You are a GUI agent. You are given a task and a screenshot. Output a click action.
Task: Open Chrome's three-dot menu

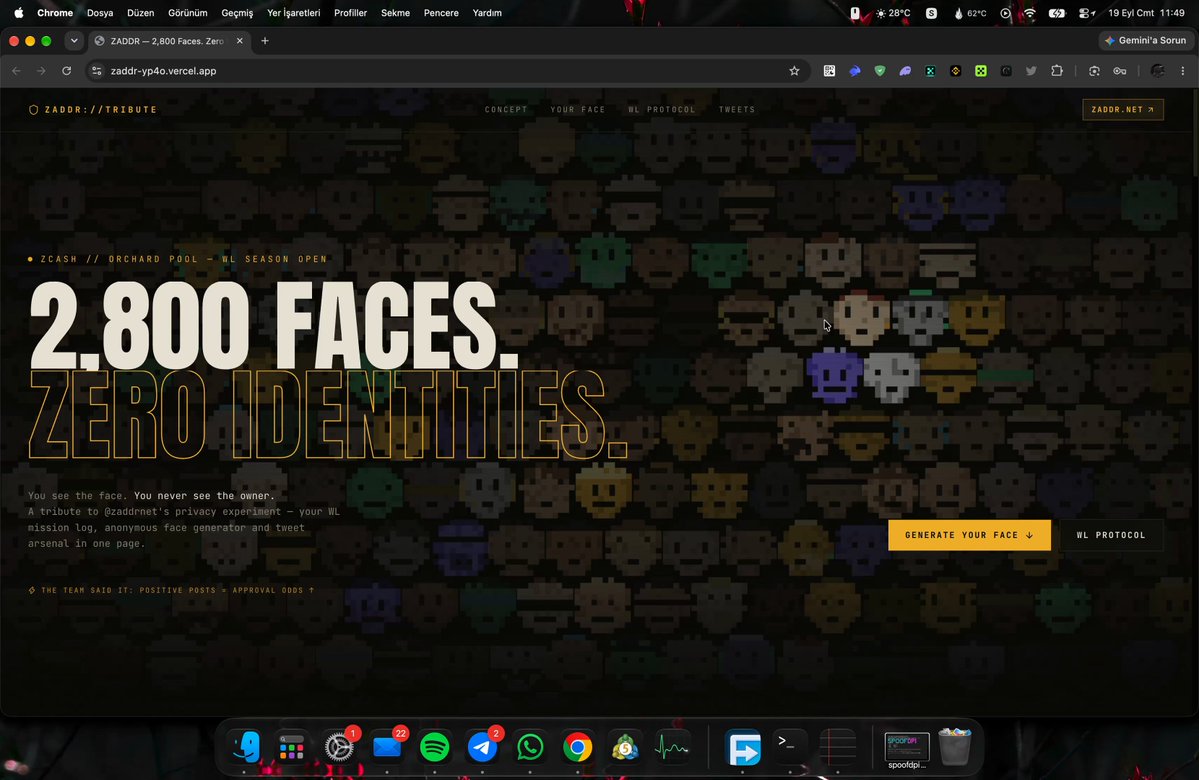pyautogui.click(x=1183, y=71)
